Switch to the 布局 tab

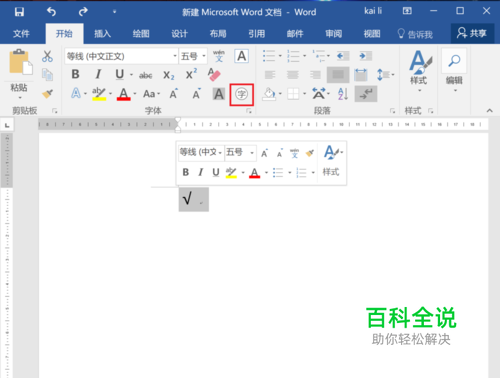218,34
